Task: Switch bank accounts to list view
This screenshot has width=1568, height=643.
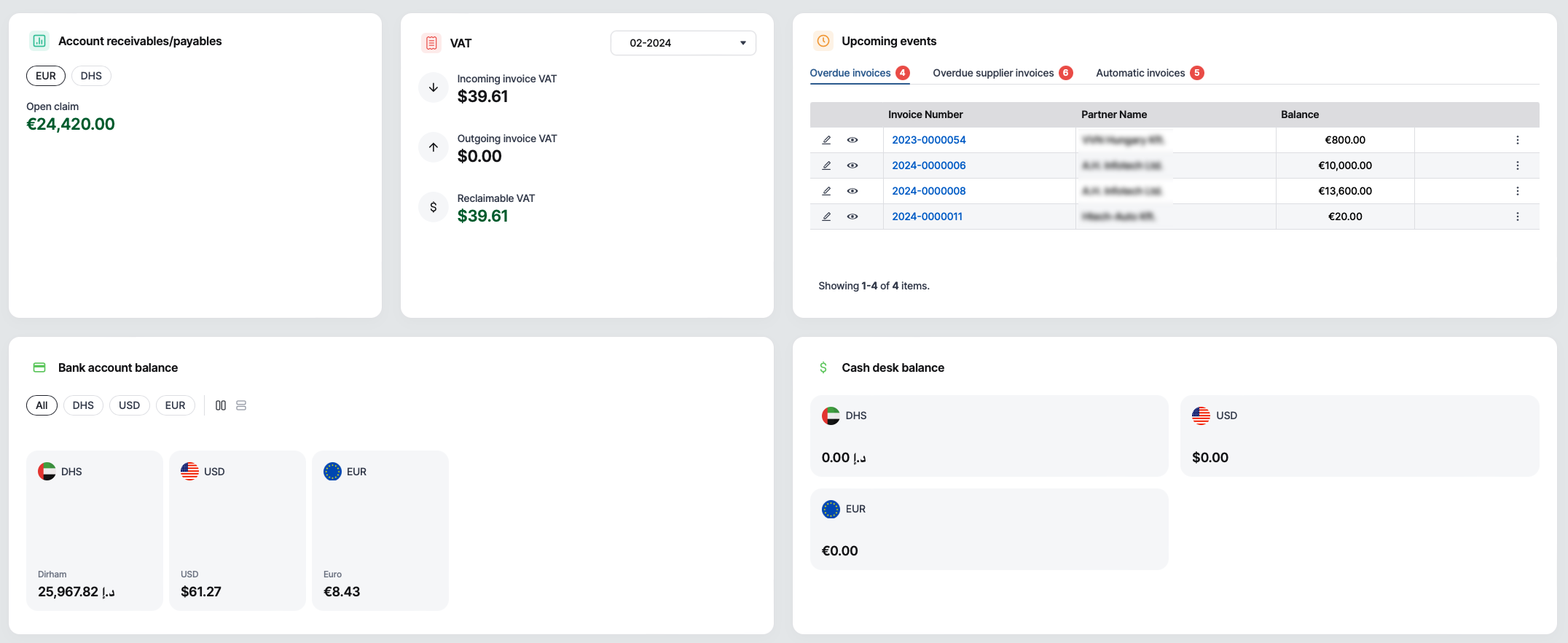Action: [241, 405]
